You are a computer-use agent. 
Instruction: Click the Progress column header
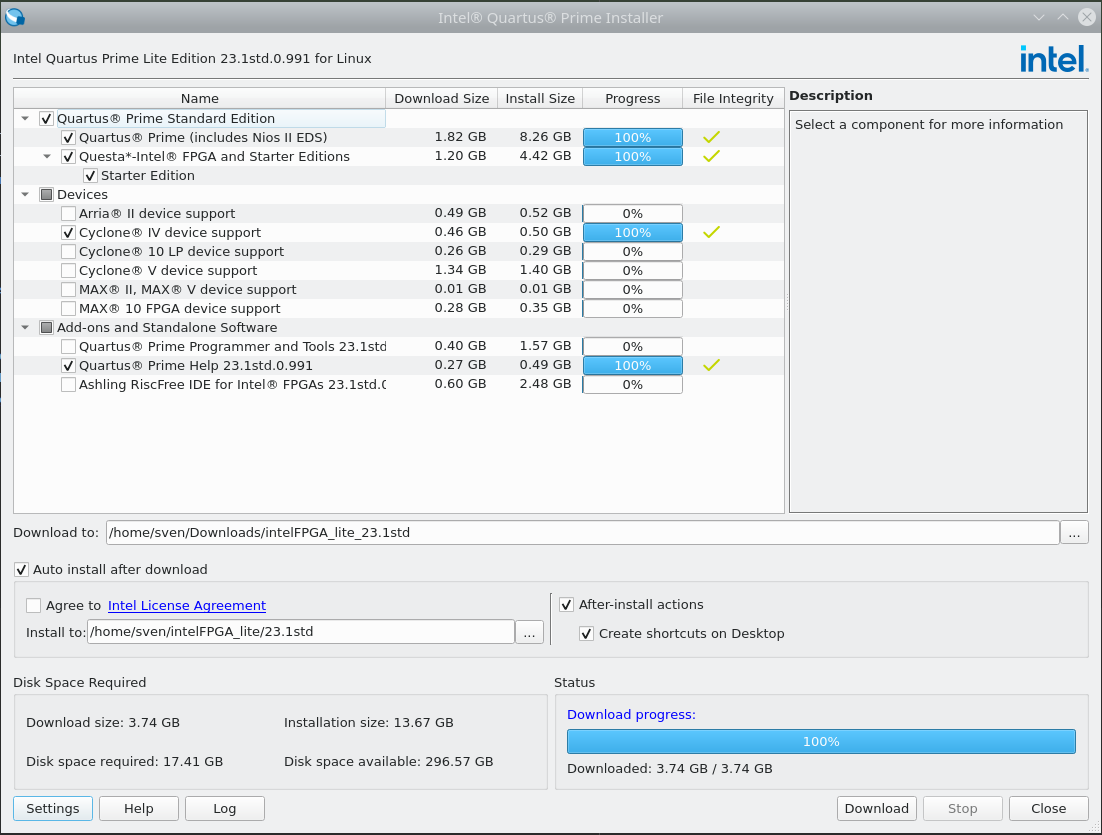point(633,98)
